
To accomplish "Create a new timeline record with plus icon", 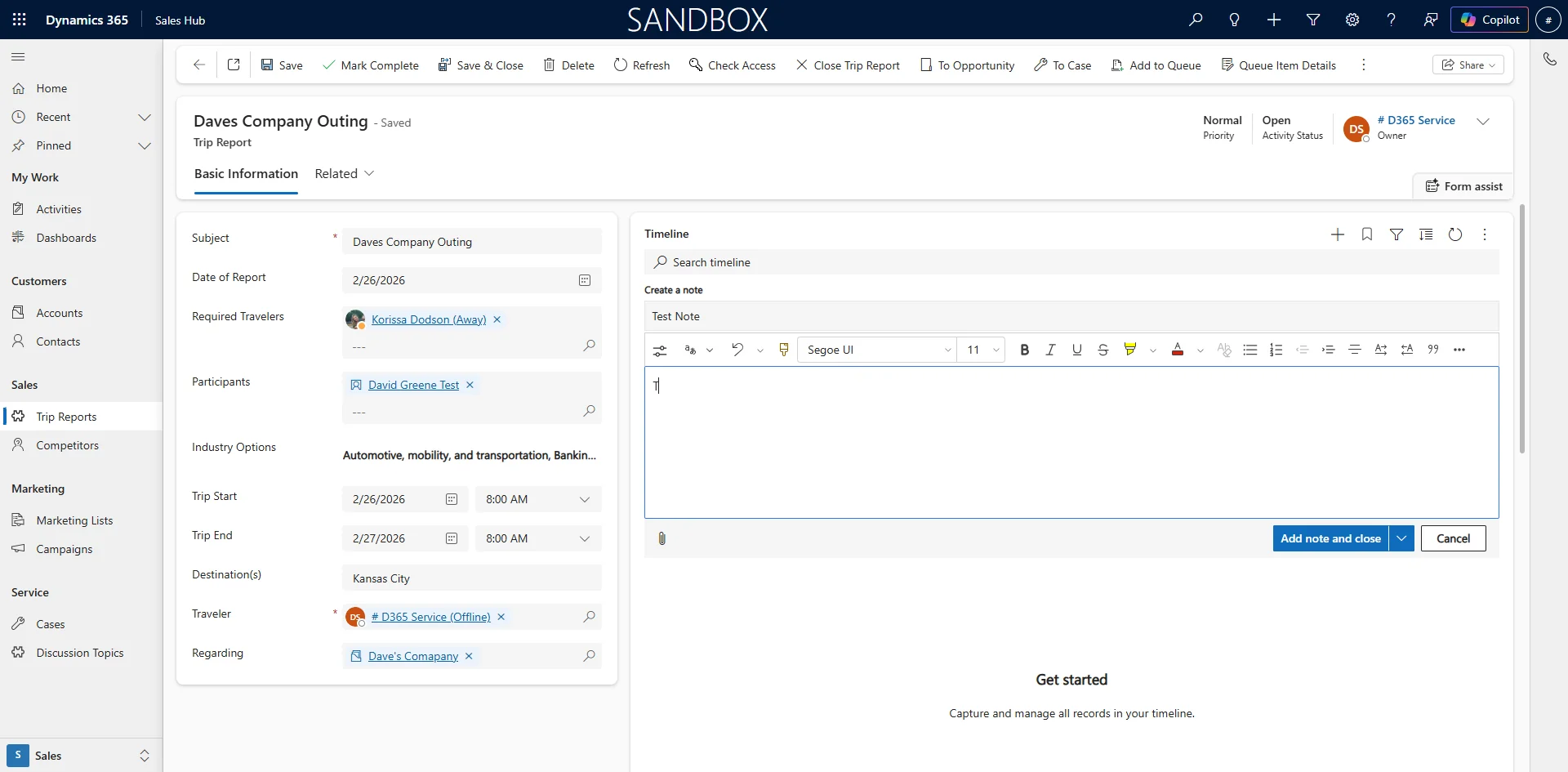I will [x=1337, y=234].
